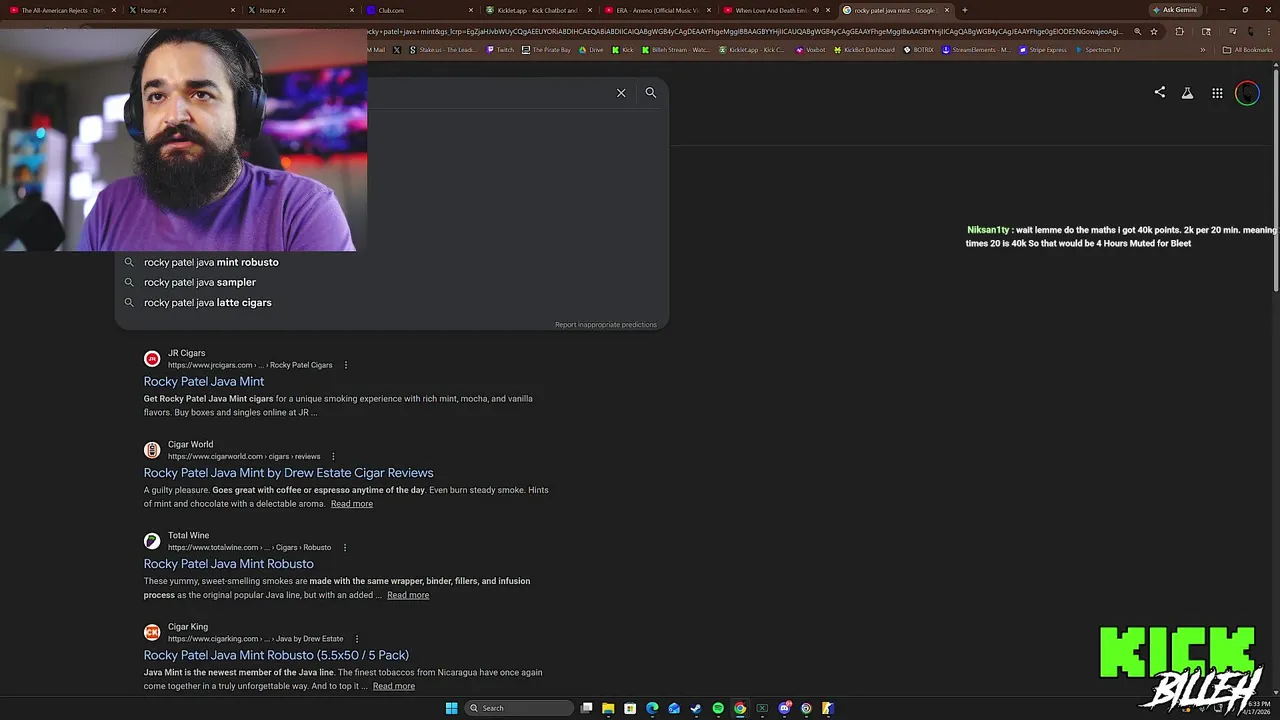Switch to the Club.com tab
This screenshot has height=720, width=1280.
coord(418,10)
